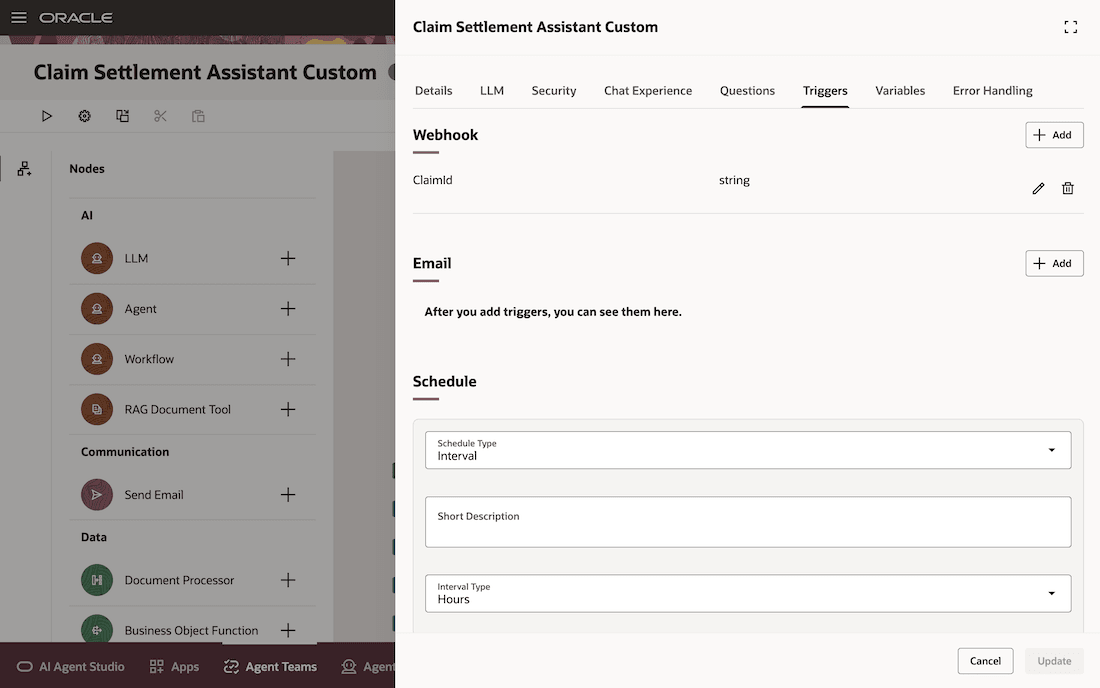
Task: Select the Business Object Function label
Action: 191,630
